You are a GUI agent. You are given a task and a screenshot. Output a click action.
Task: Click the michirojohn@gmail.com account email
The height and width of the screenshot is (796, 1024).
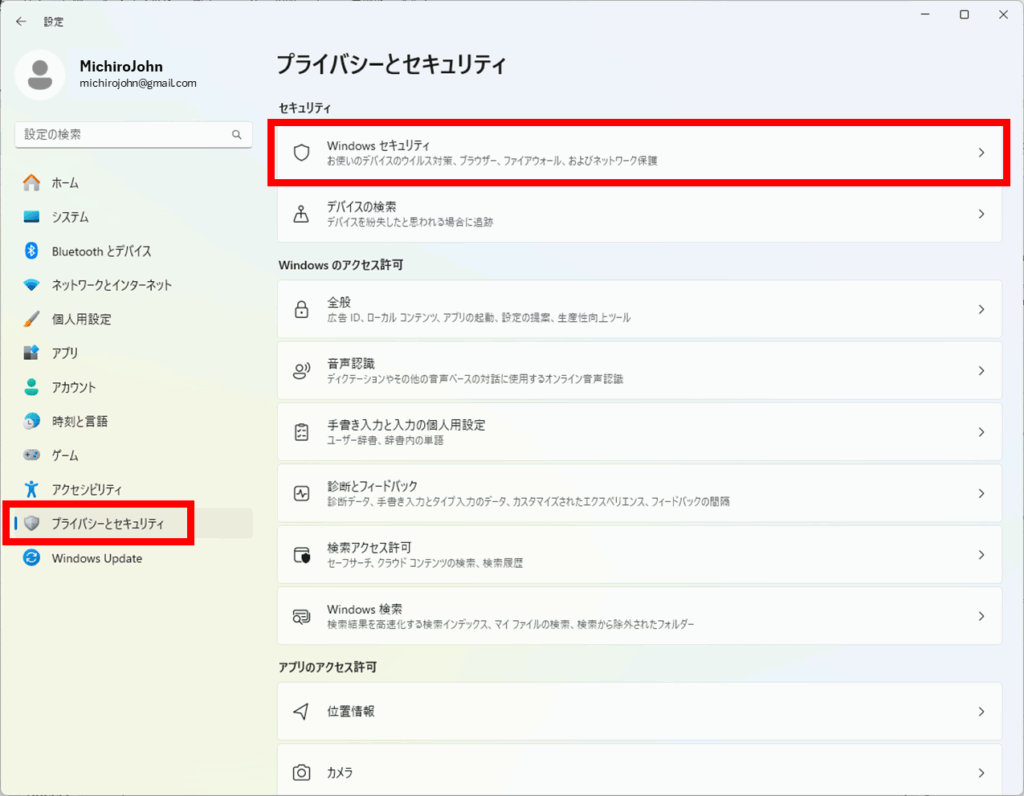138,84
